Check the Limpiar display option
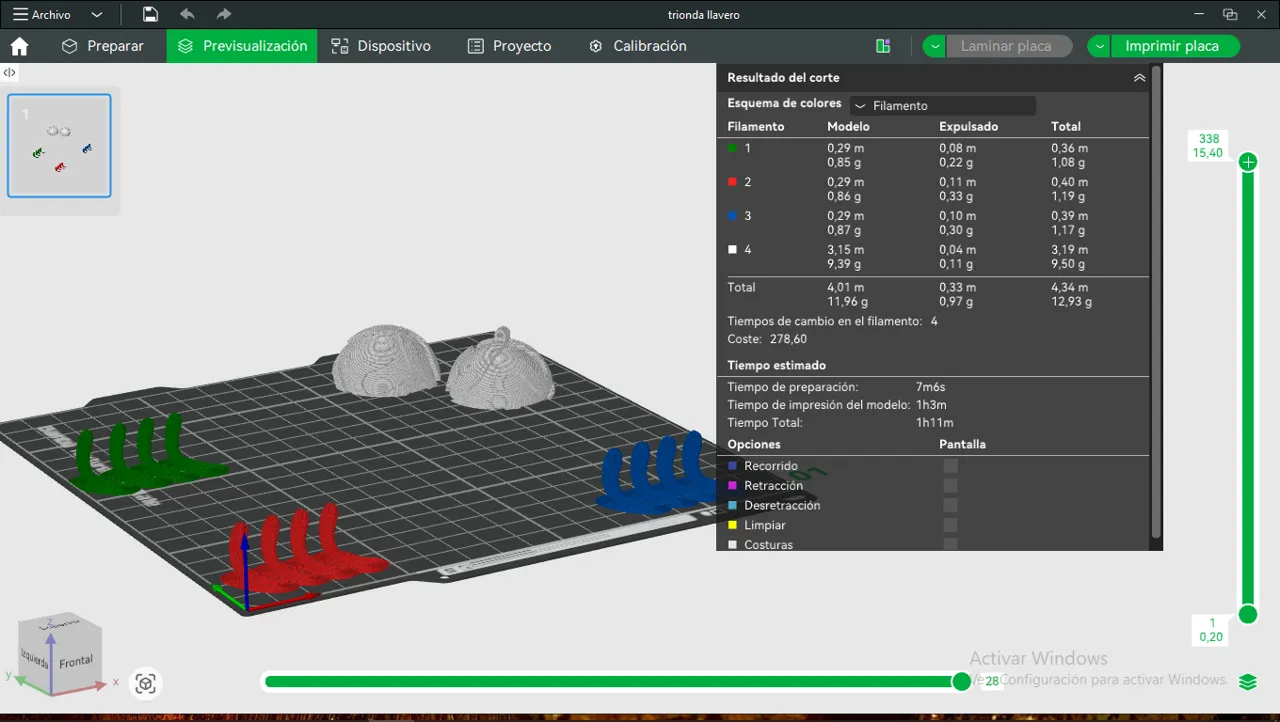The height and width of the screenshot is (722, 1280). coord(950,525)
